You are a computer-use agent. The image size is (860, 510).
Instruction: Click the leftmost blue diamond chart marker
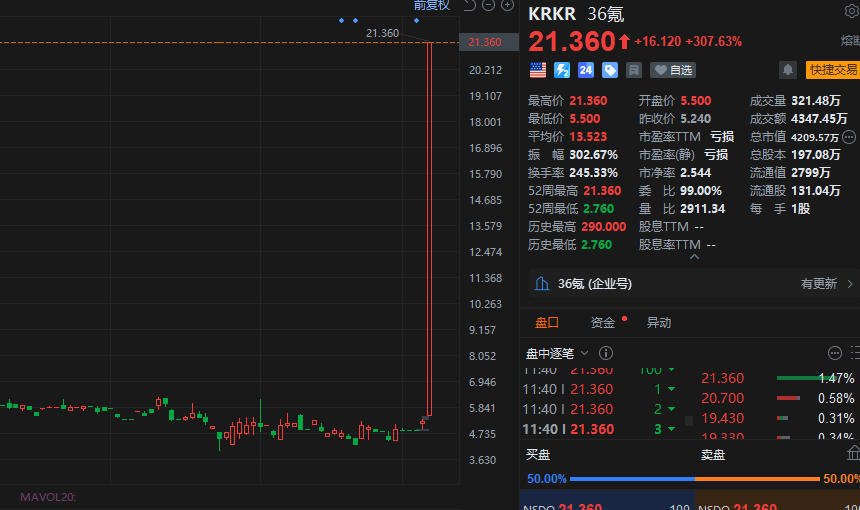(341, 21)
